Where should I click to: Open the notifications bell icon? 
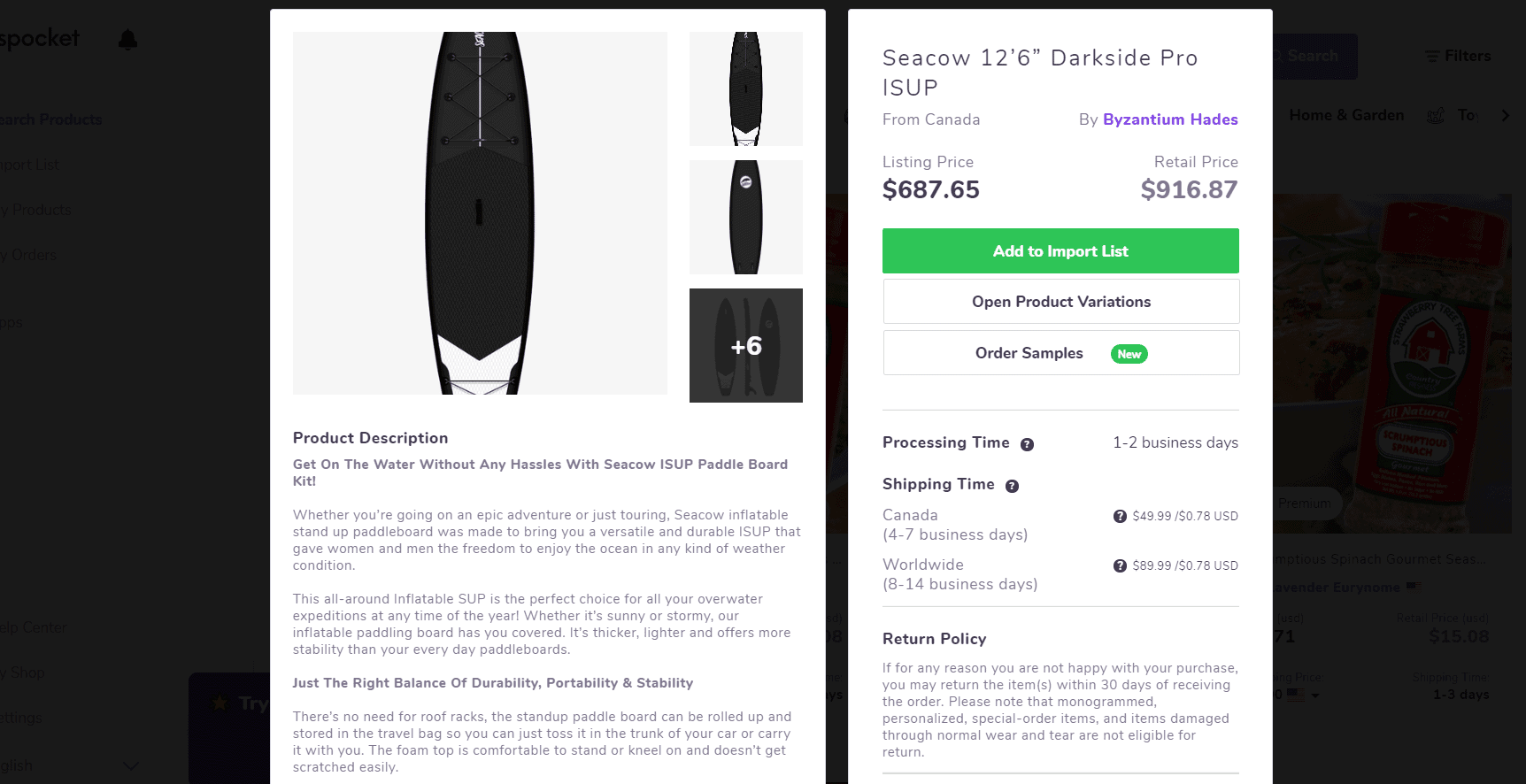tap(127, 39)
